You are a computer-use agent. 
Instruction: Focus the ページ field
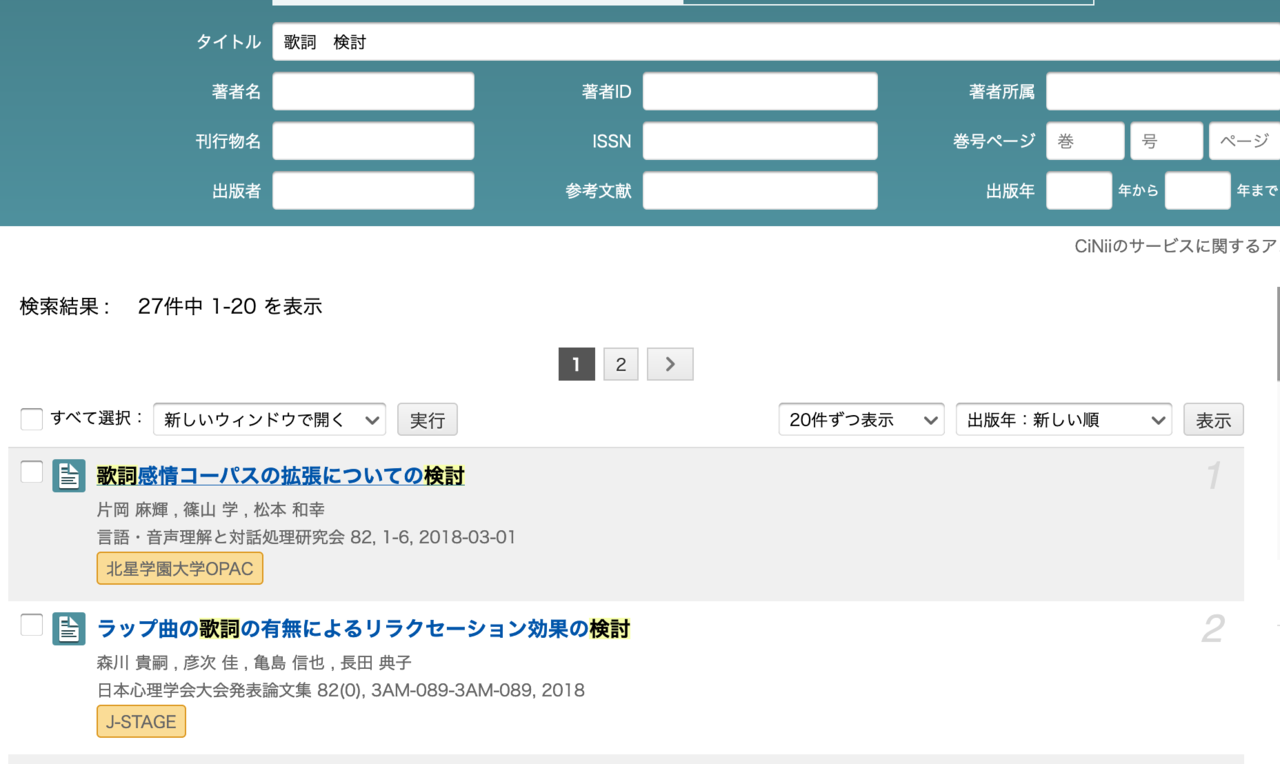[1245, 141]
